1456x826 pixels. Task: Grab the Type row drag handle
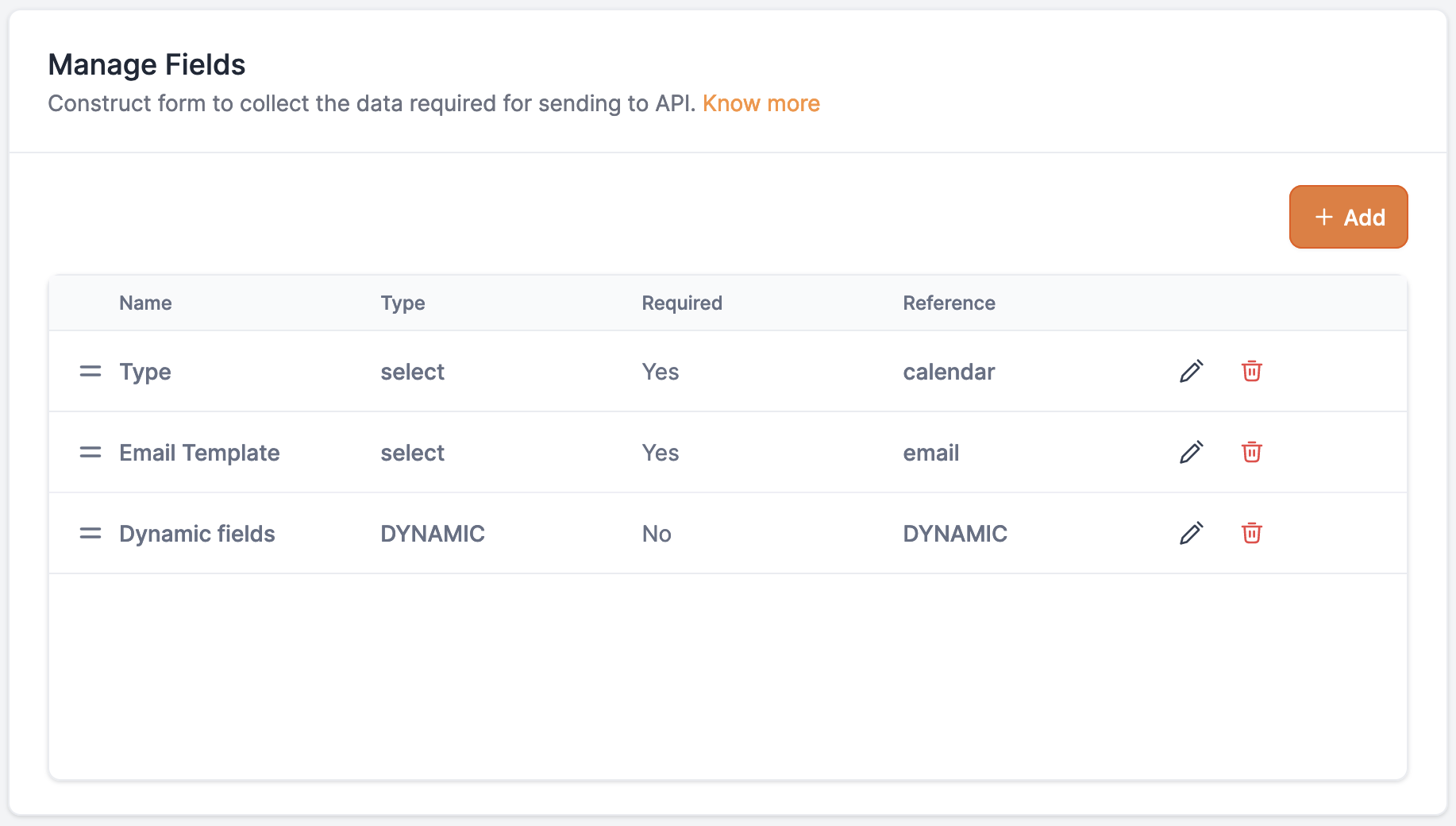pyautogui.click(x=91, y=371)
